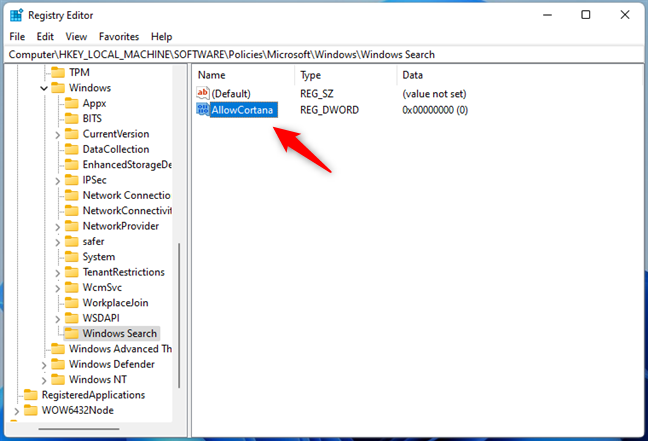The image size is (648, 441).
Task: Click the Type column header
Action: tap(346, 75)
